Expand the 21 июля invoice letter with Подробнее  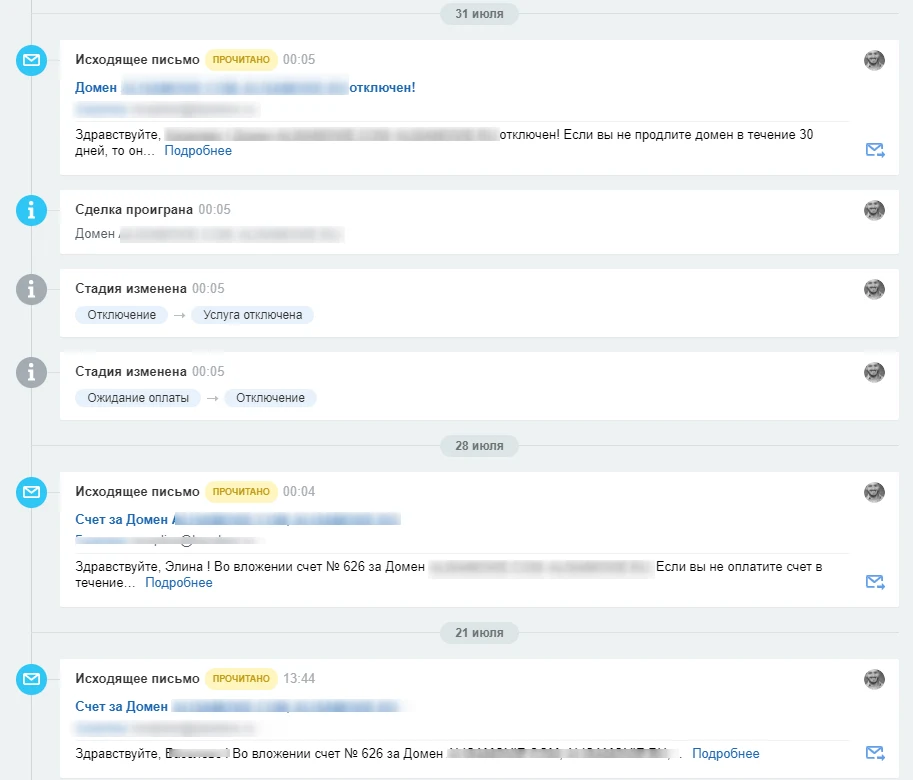coord(726,753)
